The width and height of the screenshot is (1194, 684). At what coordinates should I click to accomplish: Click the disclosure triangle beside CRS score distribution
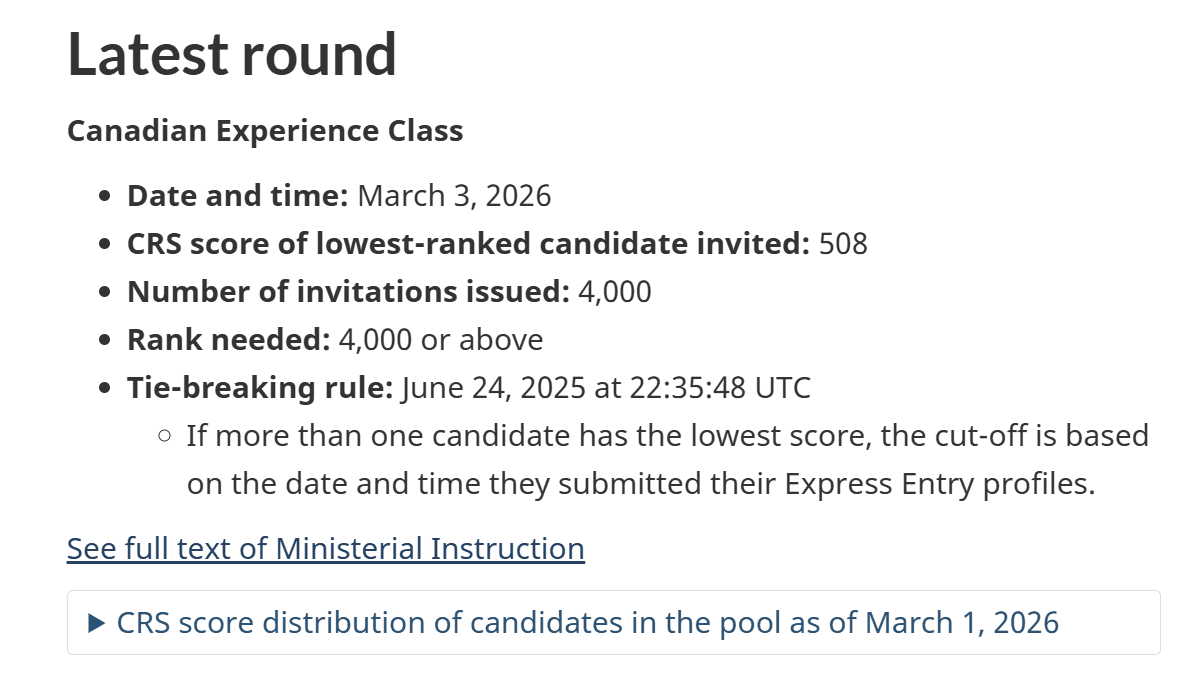(x=96, y=623)
